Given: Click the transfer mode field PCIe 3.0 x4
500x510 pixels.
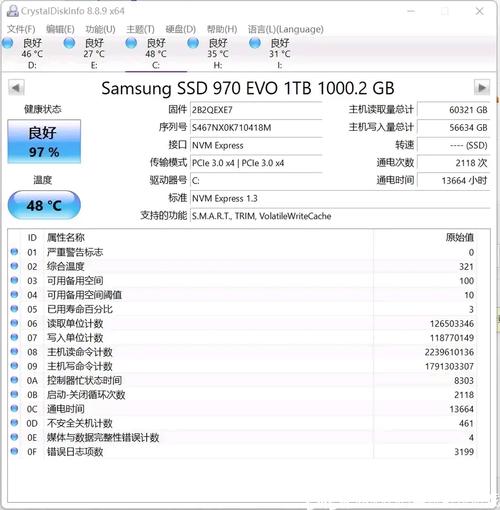Looking at the screenshot, I should 256,163.
